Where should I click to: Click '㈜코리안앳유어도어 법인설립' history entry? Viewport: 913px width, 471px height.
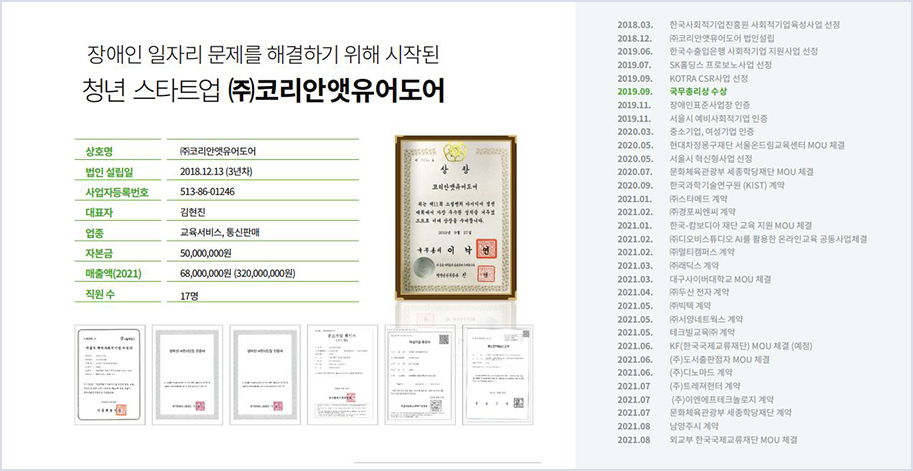coord(722,38)
